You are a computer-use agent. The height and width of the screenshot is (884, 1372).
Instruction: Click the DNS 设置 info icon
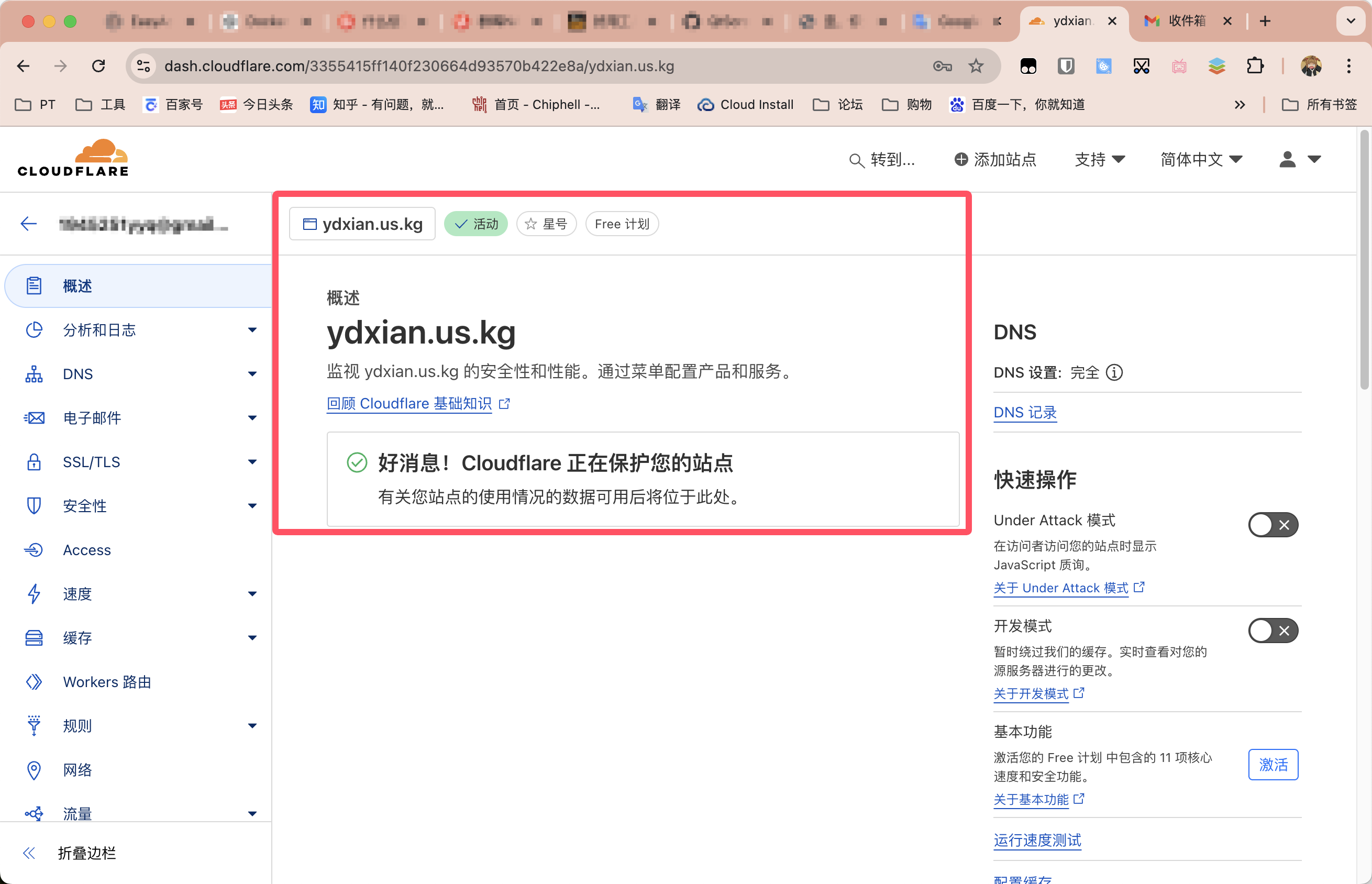point(1114,372)
